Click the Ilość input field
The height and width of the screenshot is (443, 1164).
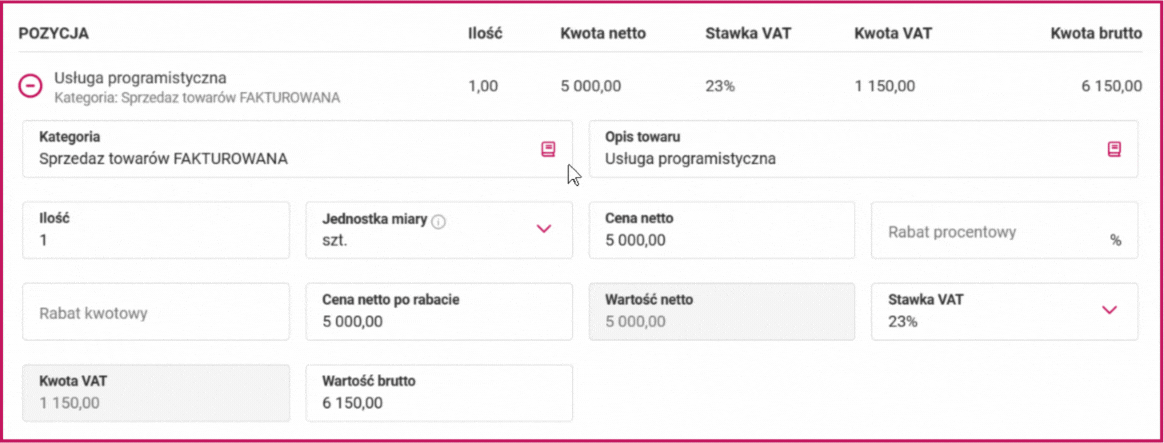point(156,230)
